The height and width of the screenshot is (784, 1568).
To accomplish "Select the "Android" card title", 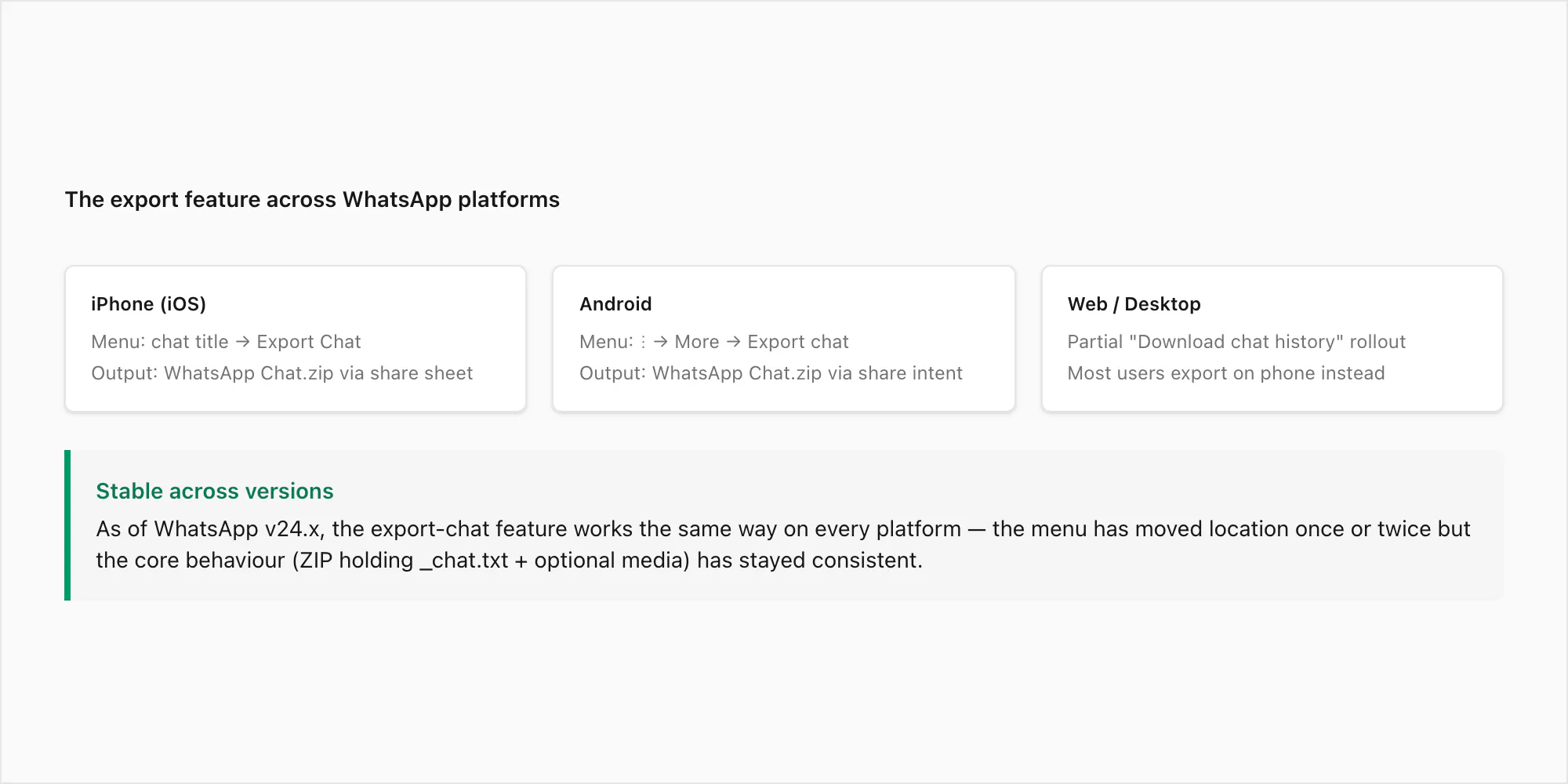I will pyautogui.click(x=615, y=304).
